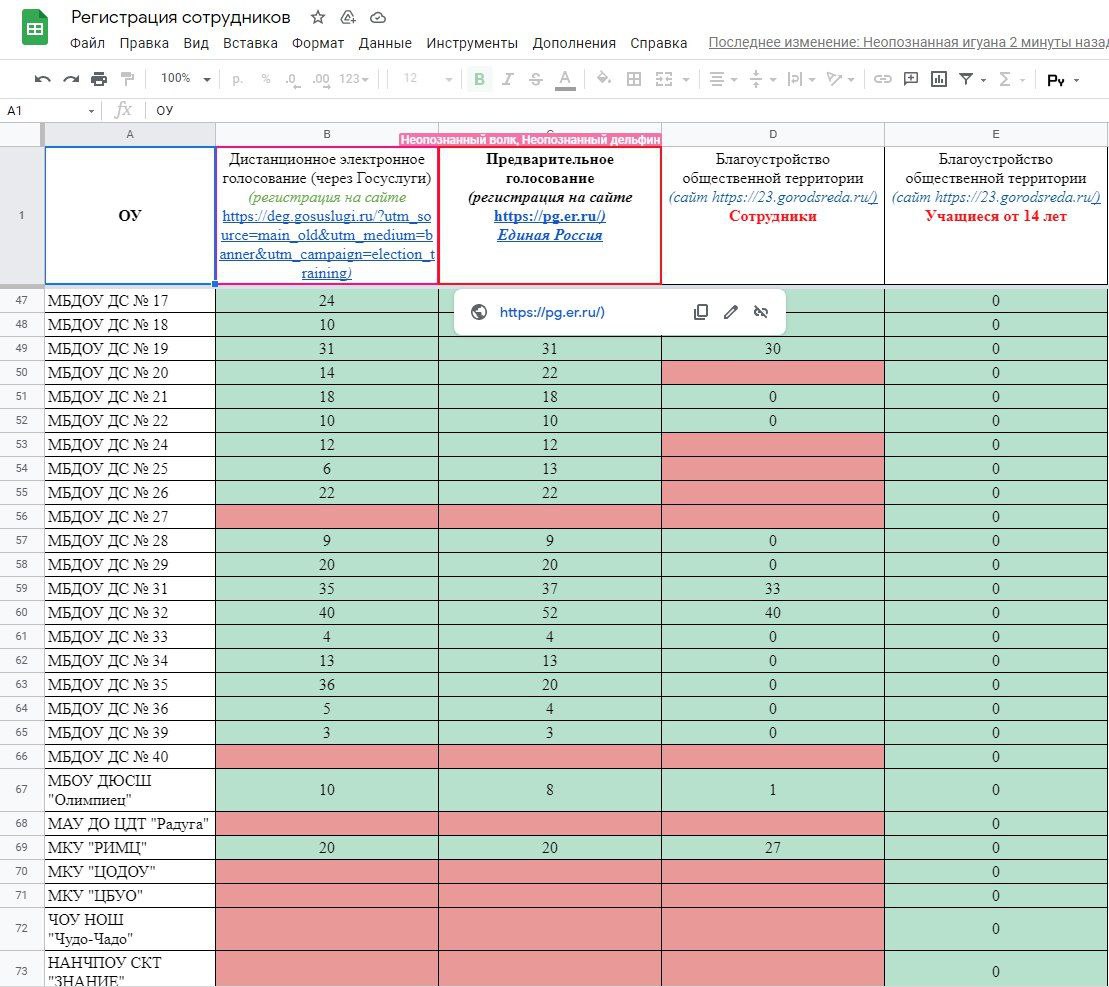Copy the pg.er.ru link
1109x987 pixels.
coord(701,312)
